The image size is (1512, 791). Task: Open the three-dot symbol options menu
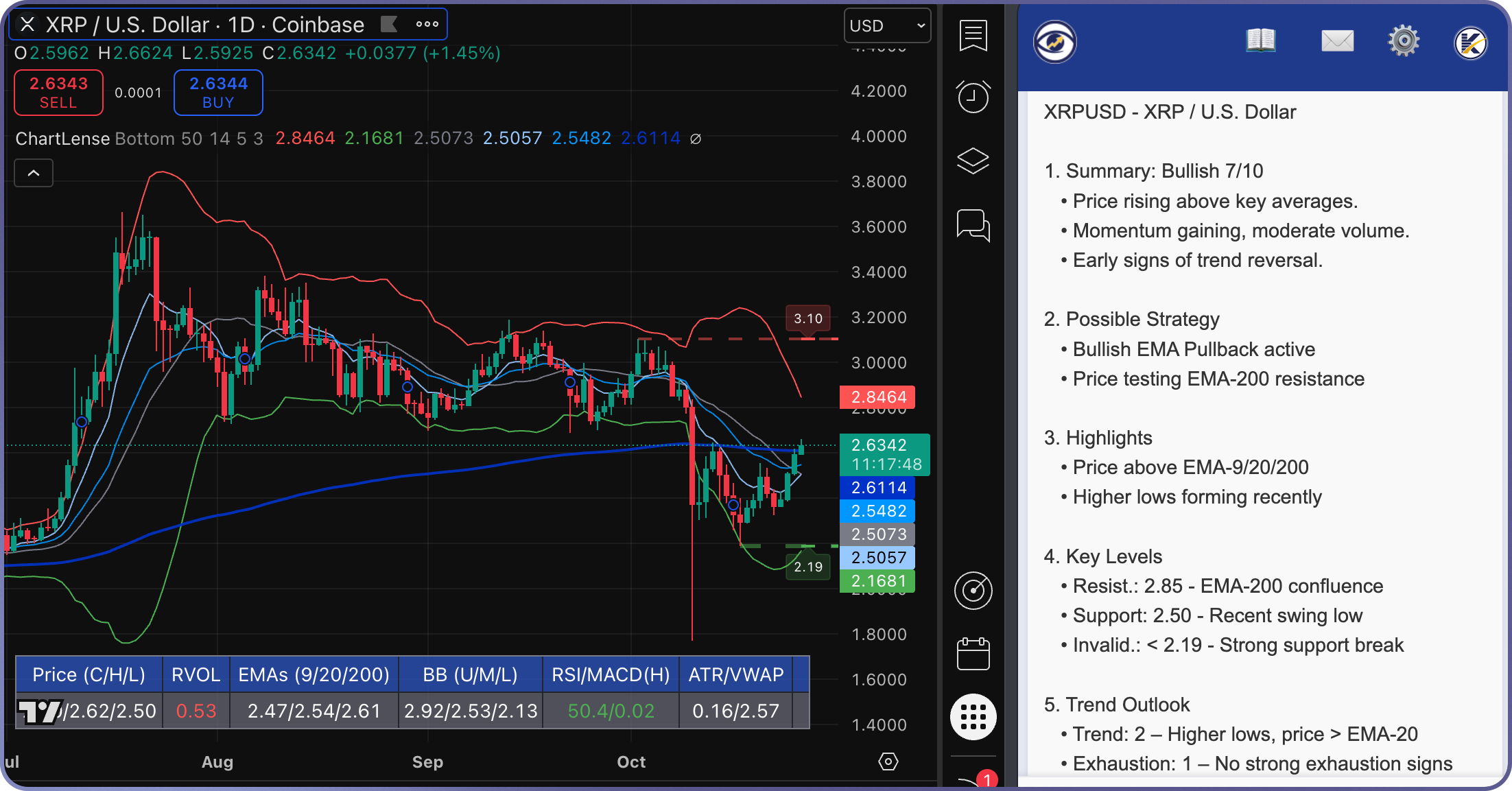(427, 24)
